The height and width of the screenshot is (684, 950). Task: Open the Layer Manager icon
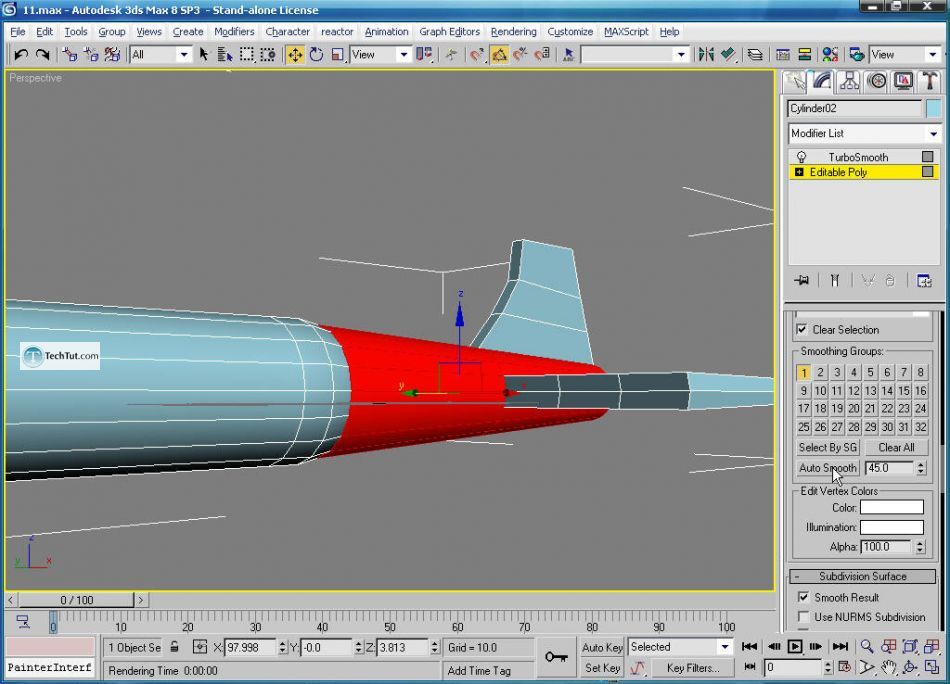tap(755, 55)
